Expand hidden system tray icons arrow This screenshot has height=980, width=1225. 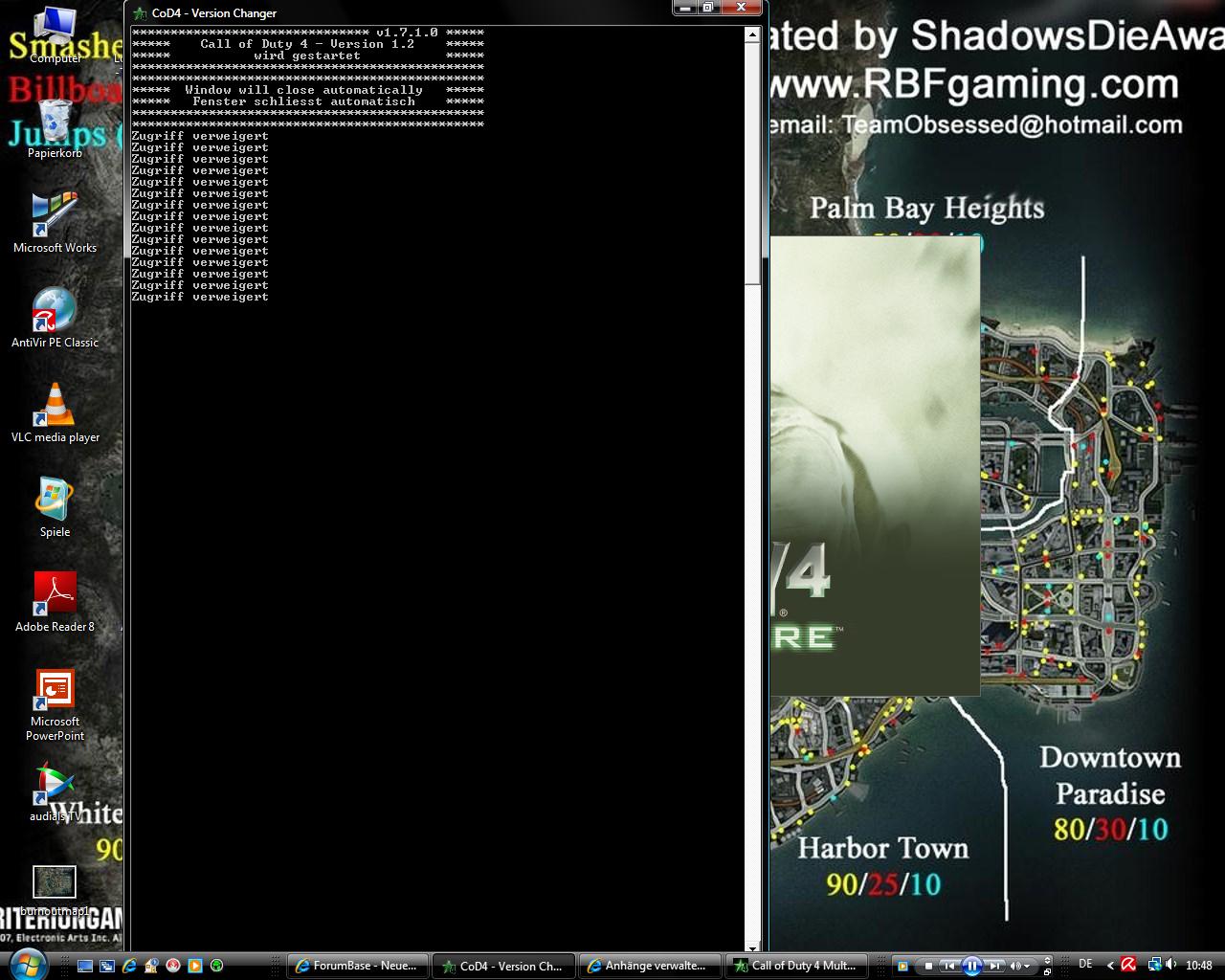pyautogui.click(x=1110, y=966)
